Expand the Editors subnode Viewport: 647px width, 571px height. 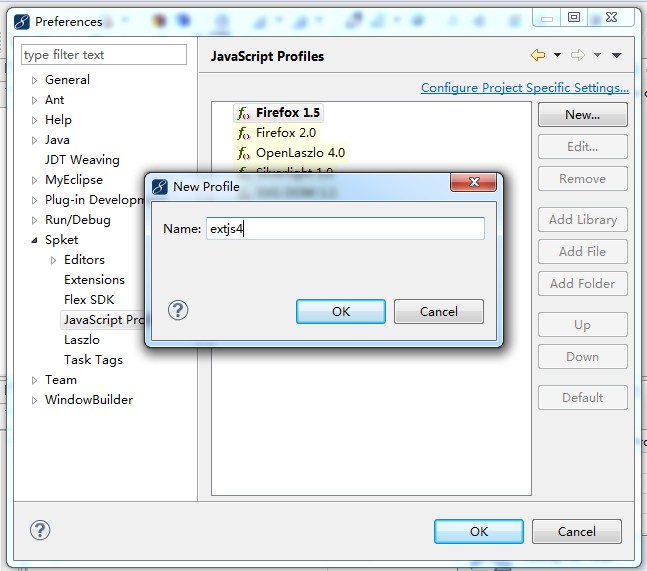point(54,260)
